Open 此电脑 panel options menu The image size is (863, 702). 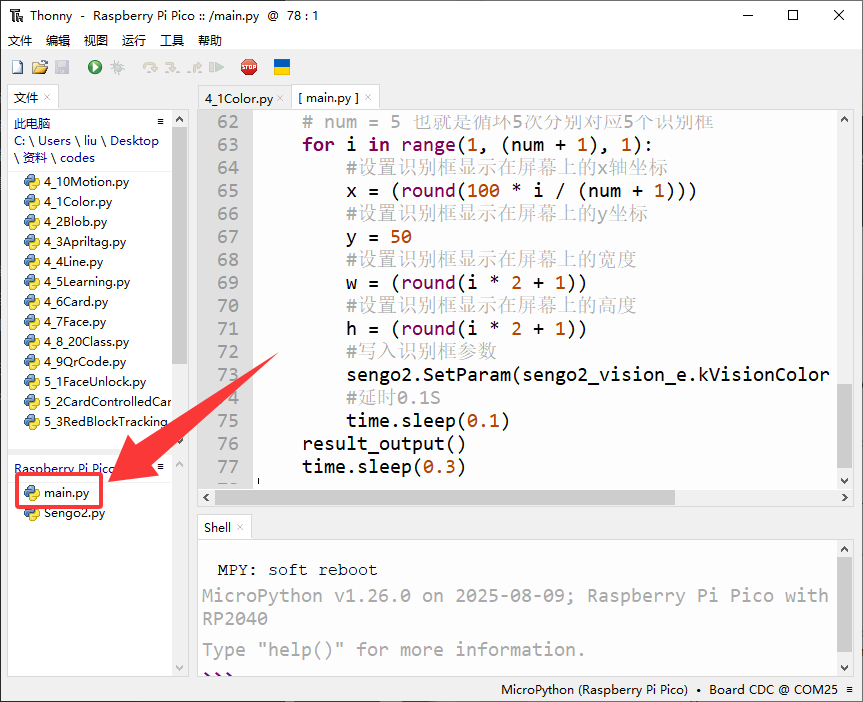(x=161, y=122)
